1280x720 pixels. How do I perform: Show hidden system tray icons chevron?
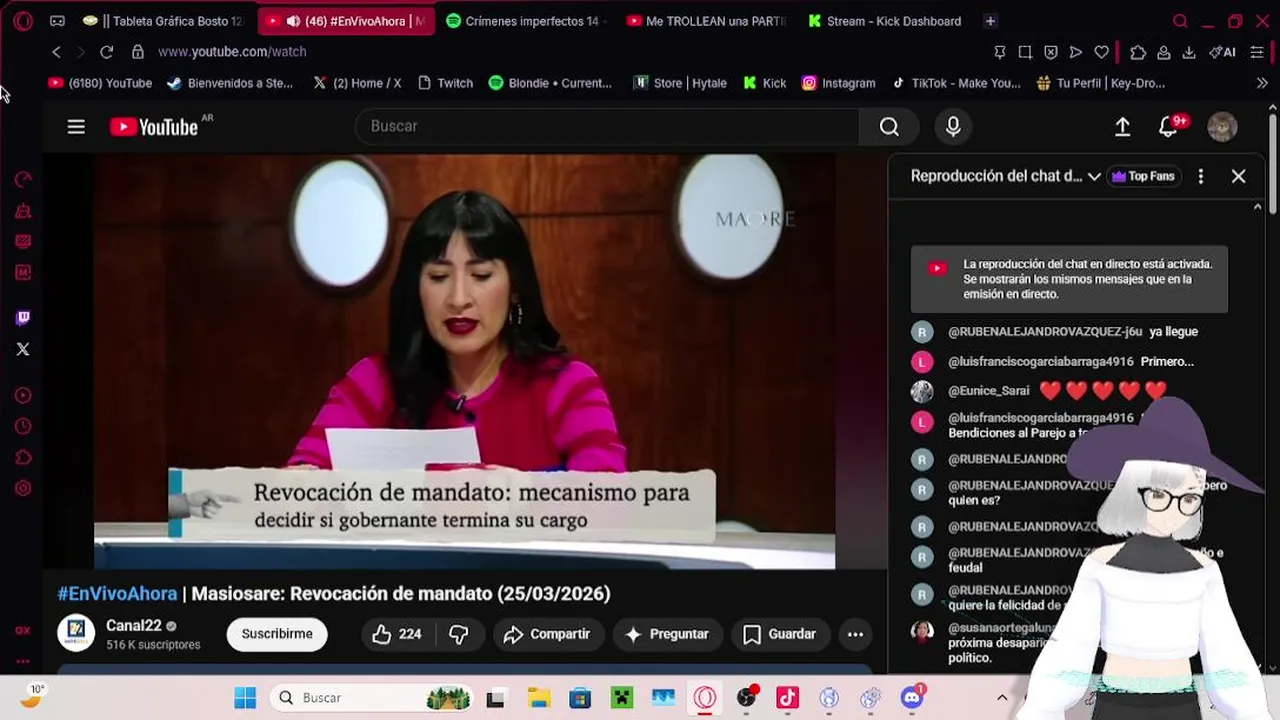[x=1002, y=698]
